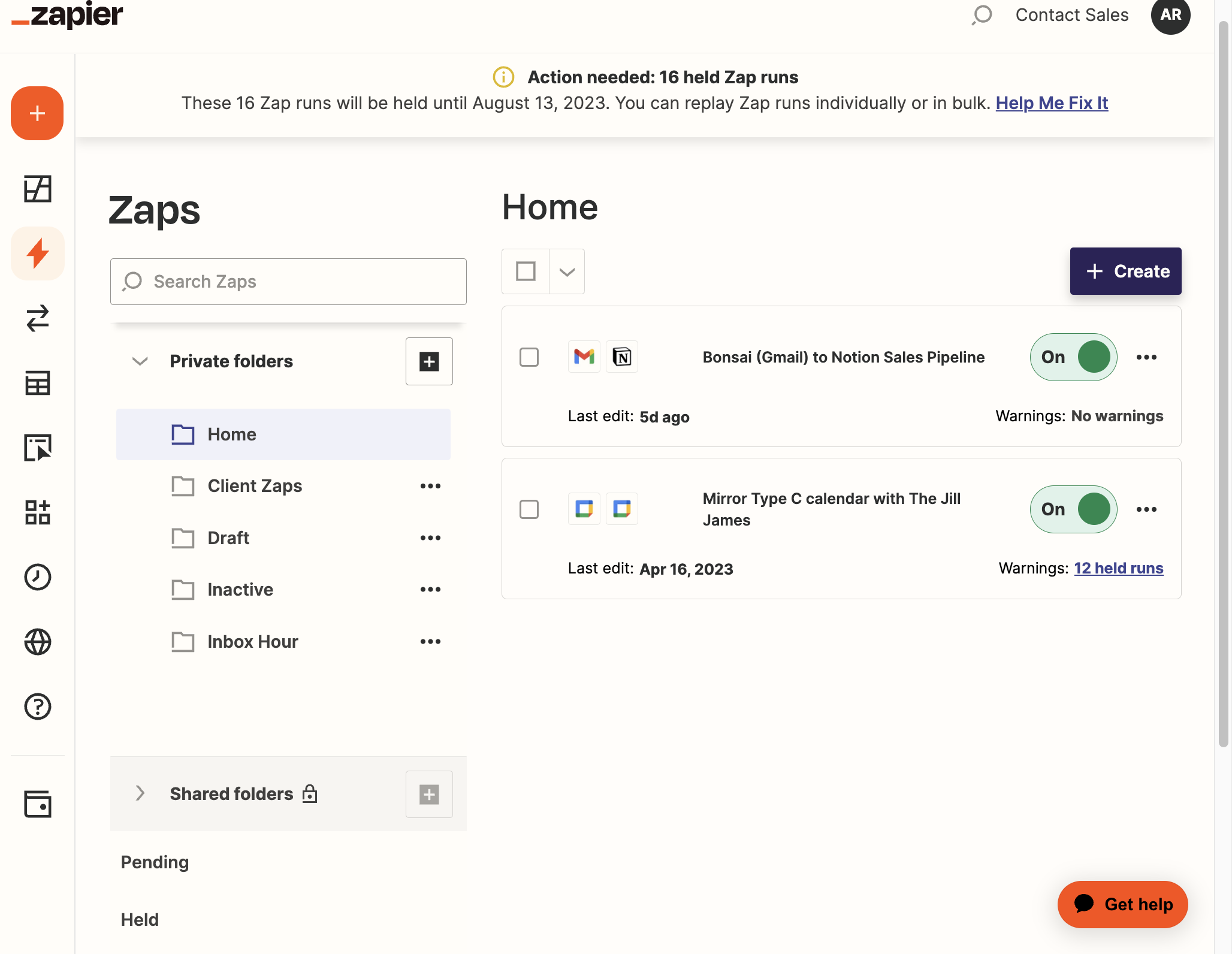
Task: Open the bulk selection dropdown arrow
Action: click(x=567, y=271)
